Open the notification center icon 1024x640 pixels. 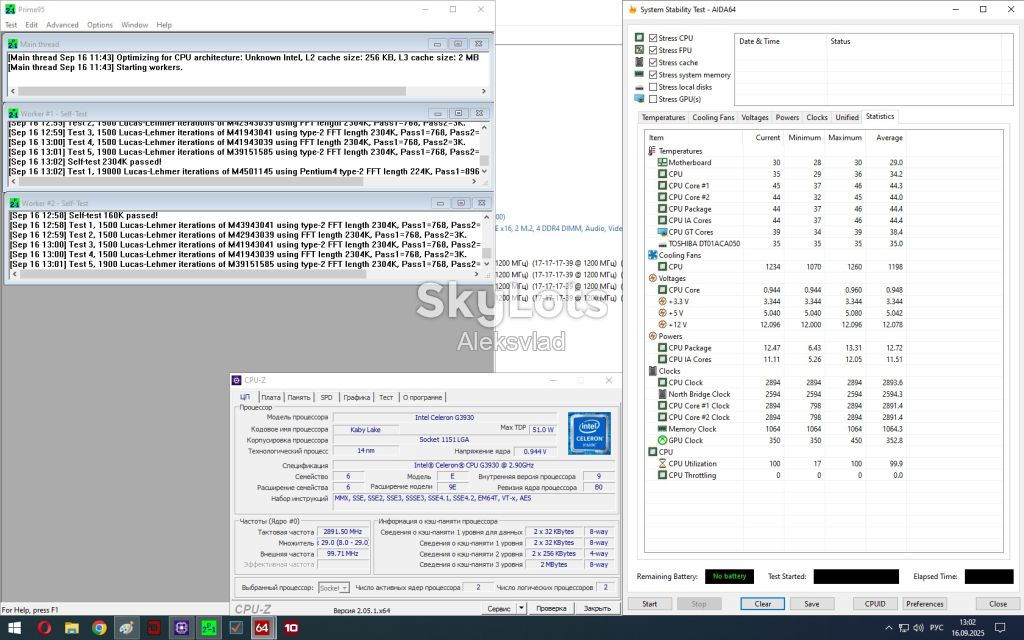(x=1001, y=628)
